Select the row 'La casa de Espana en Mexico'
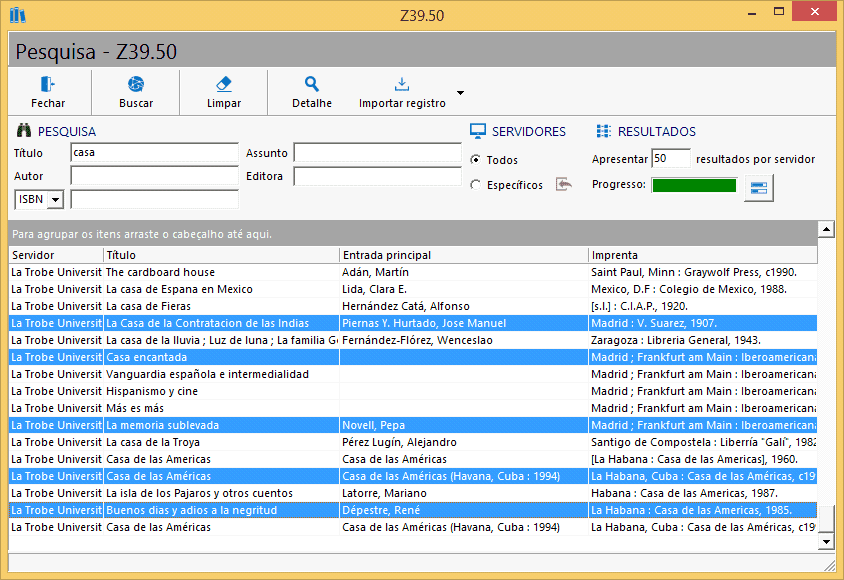This screenshot has height=580, width=844. pos(413,289)
